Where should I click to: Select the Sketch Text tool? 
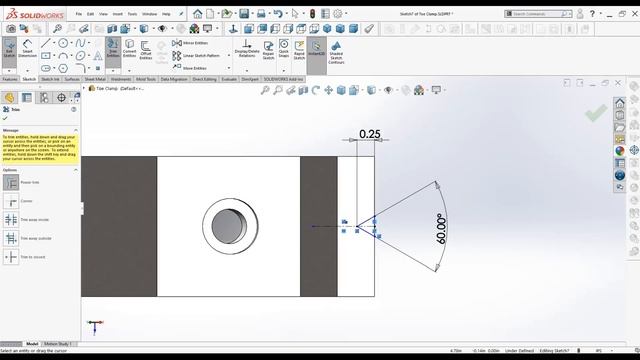click(x=98, y=56)
